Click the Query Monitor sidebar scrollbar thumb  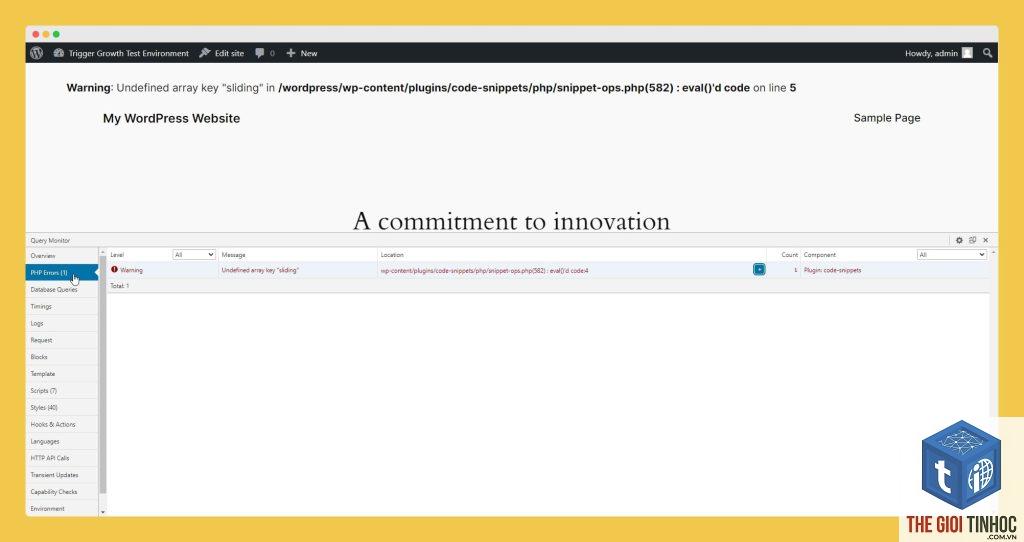[103, 375]
